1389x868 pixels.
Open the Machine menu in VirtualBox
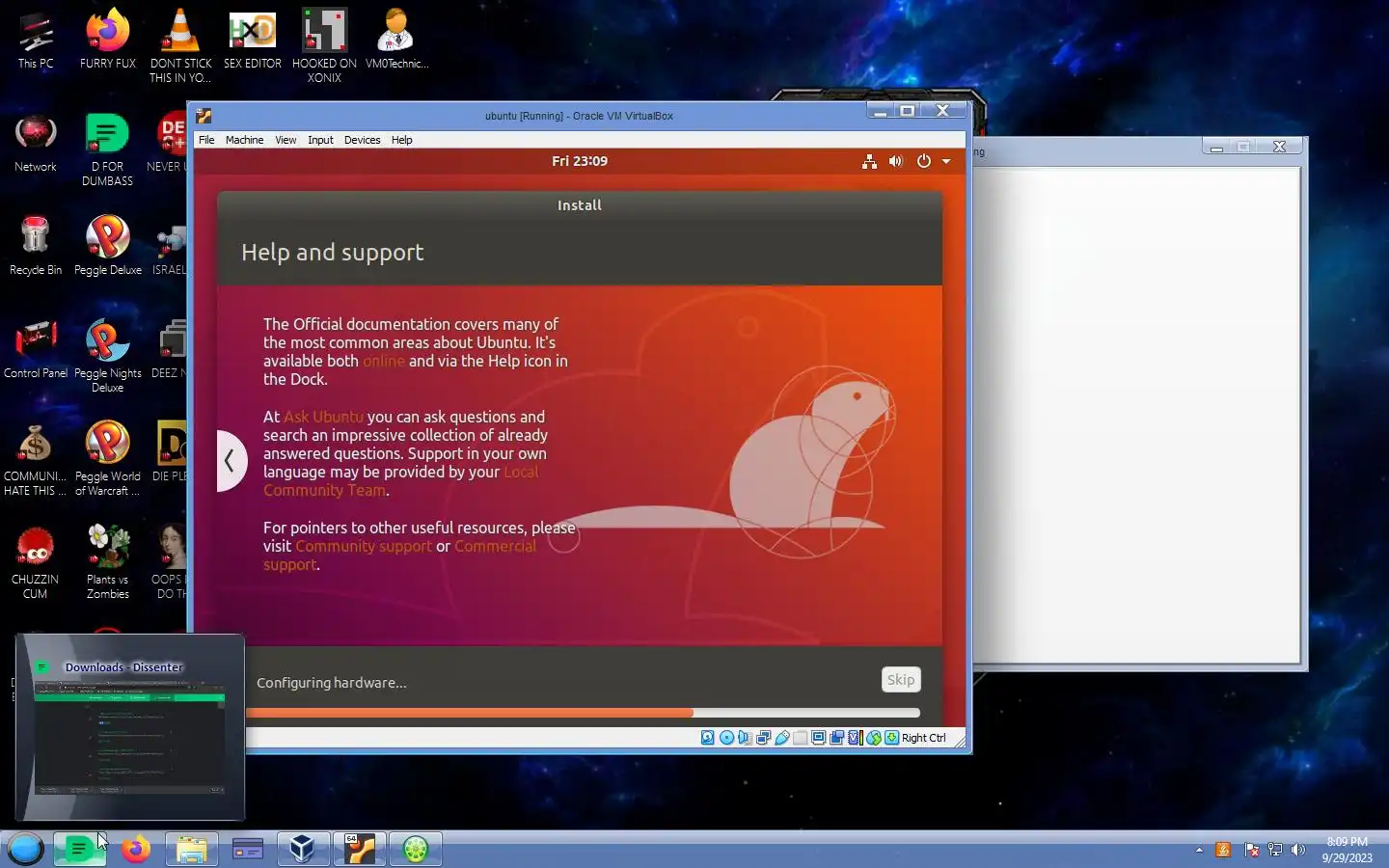click(244, 140)
